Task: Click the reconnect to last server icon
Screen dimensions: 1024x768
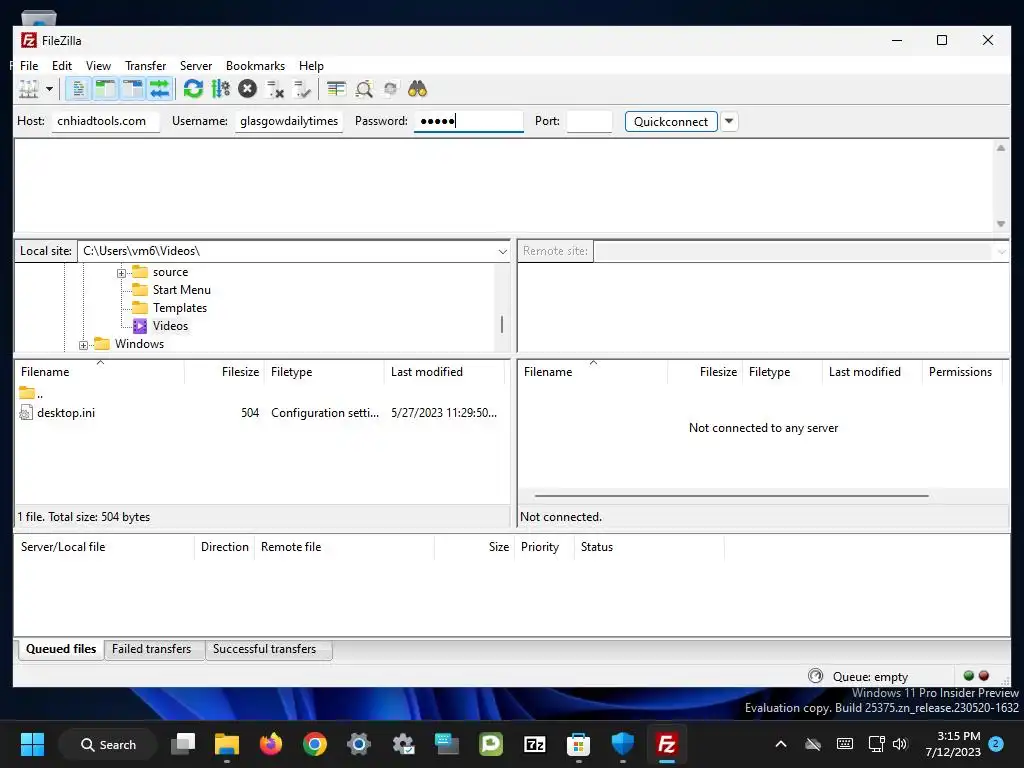Action: [x=302, y=89]
